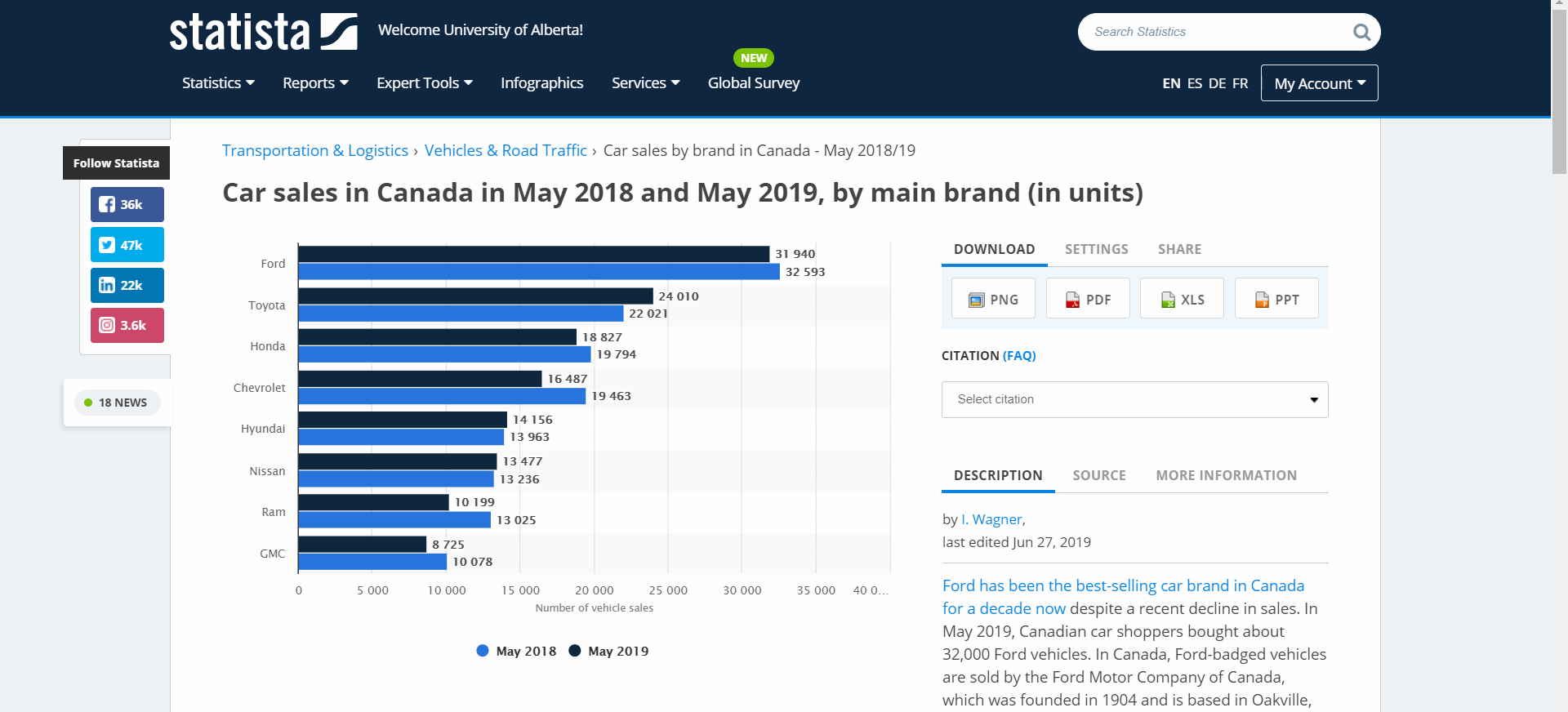Open author I. Wagner's profile
The width and height of the screenshot is (1568, 712).
(x=991, y=519)
